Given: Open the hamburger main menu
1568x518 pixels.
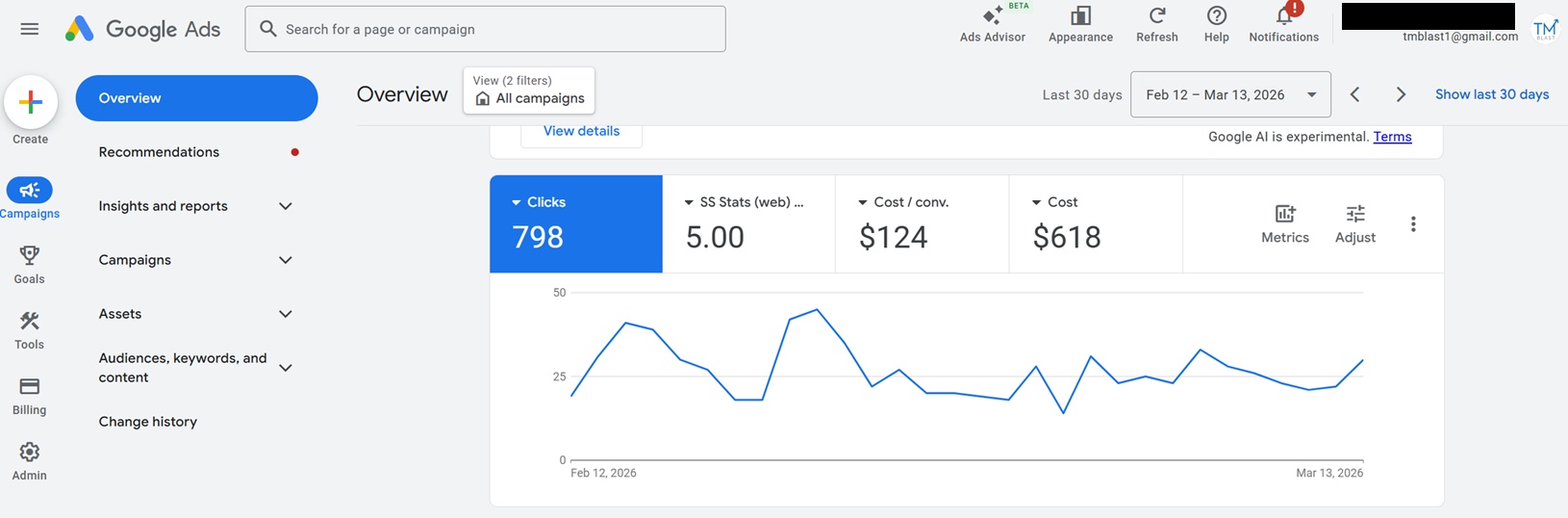Looking at the screenshot, I should pyautogui.click(x=30, y=29).
